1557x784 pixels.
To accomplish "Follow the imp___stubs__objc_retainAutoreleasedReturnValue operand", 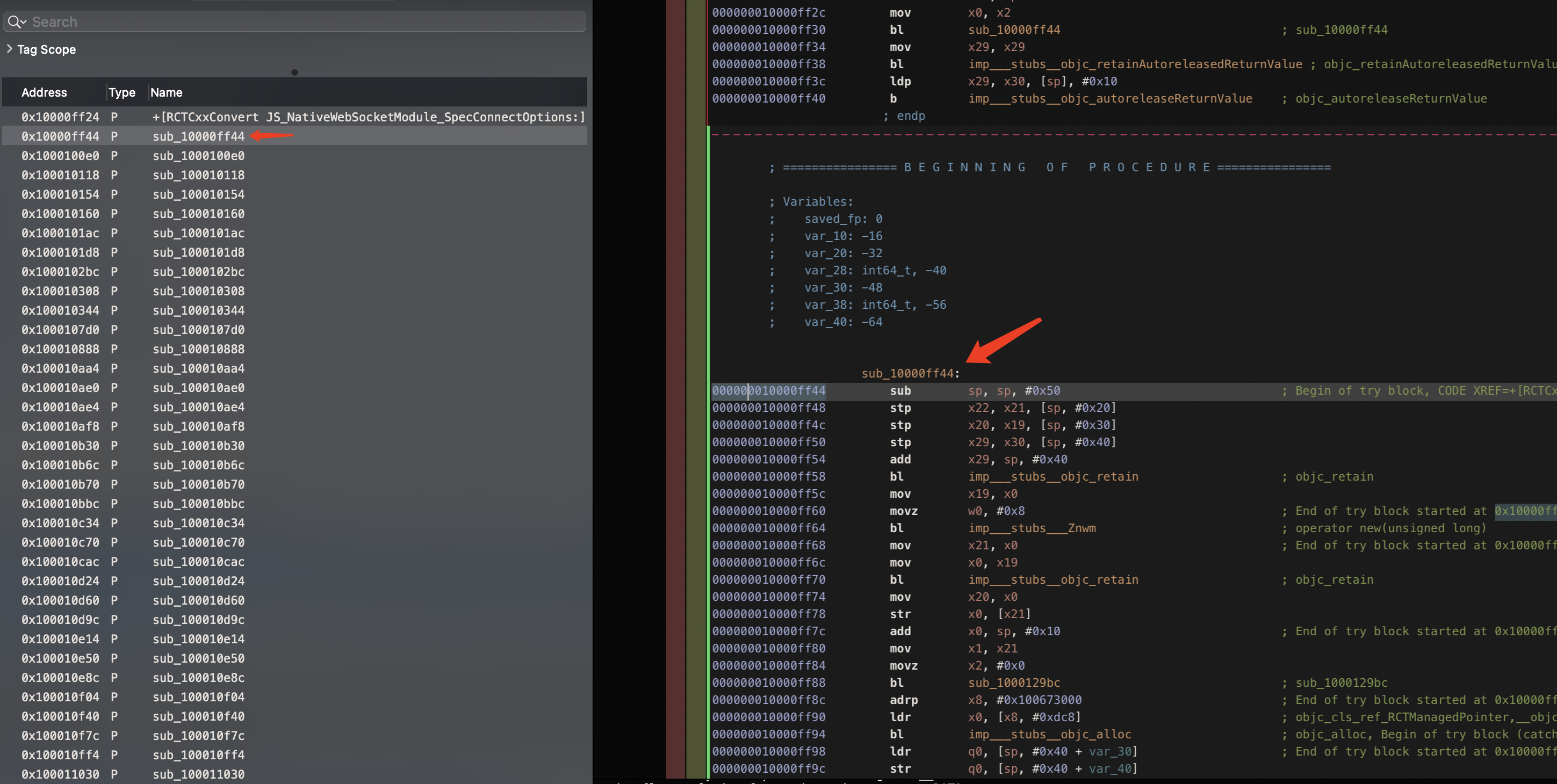I will [x=1135, y=64].
